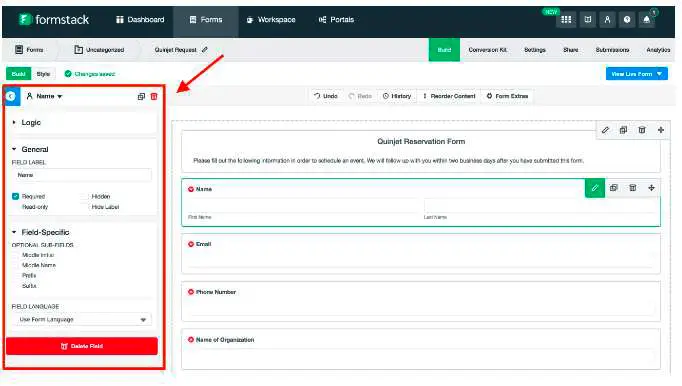
Task: Delete the Name field via canvas trash
Action: tap(632, 188)
